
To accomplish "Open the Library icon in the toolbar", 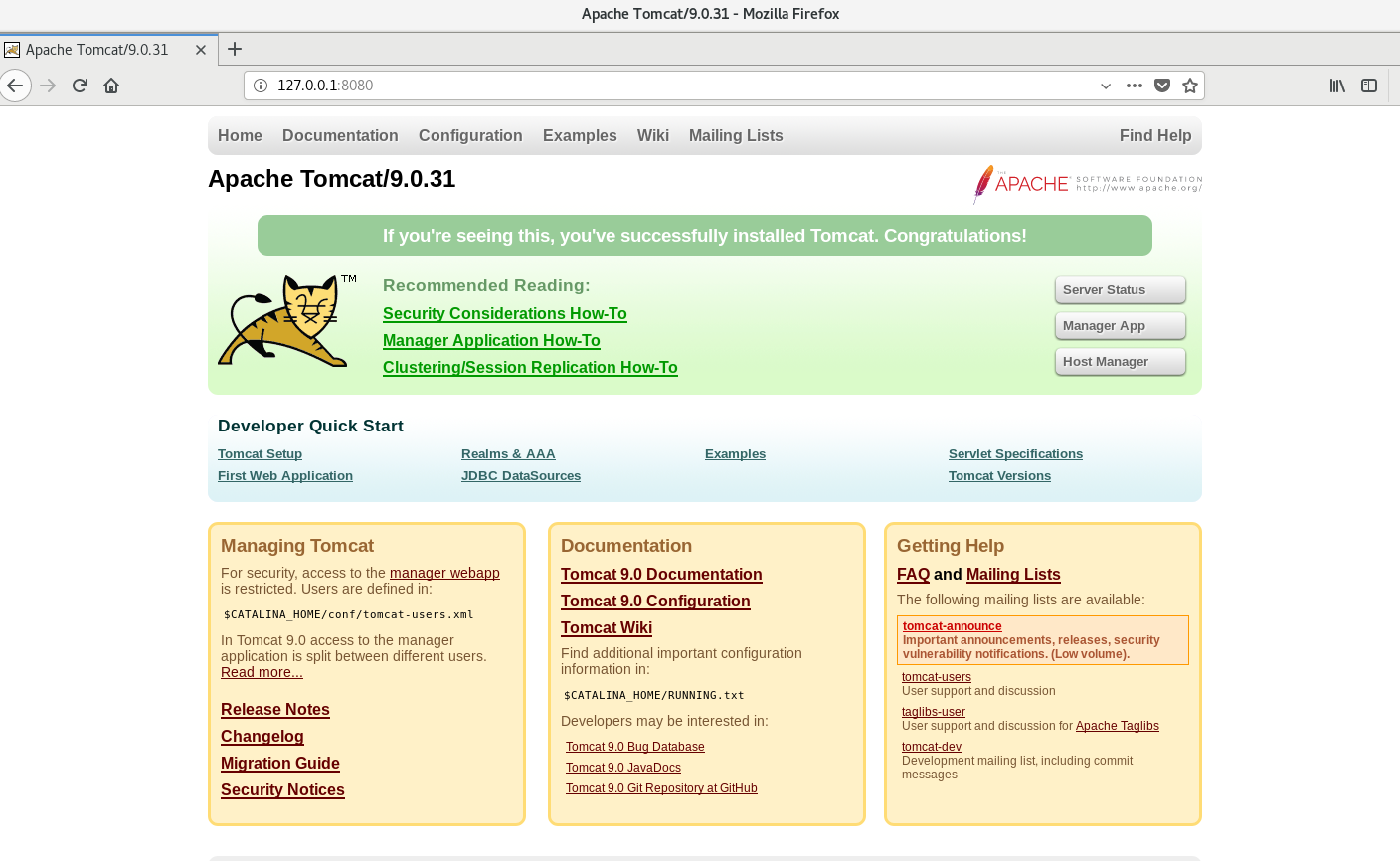I will pyautogui.click(x=1337, y=86).
